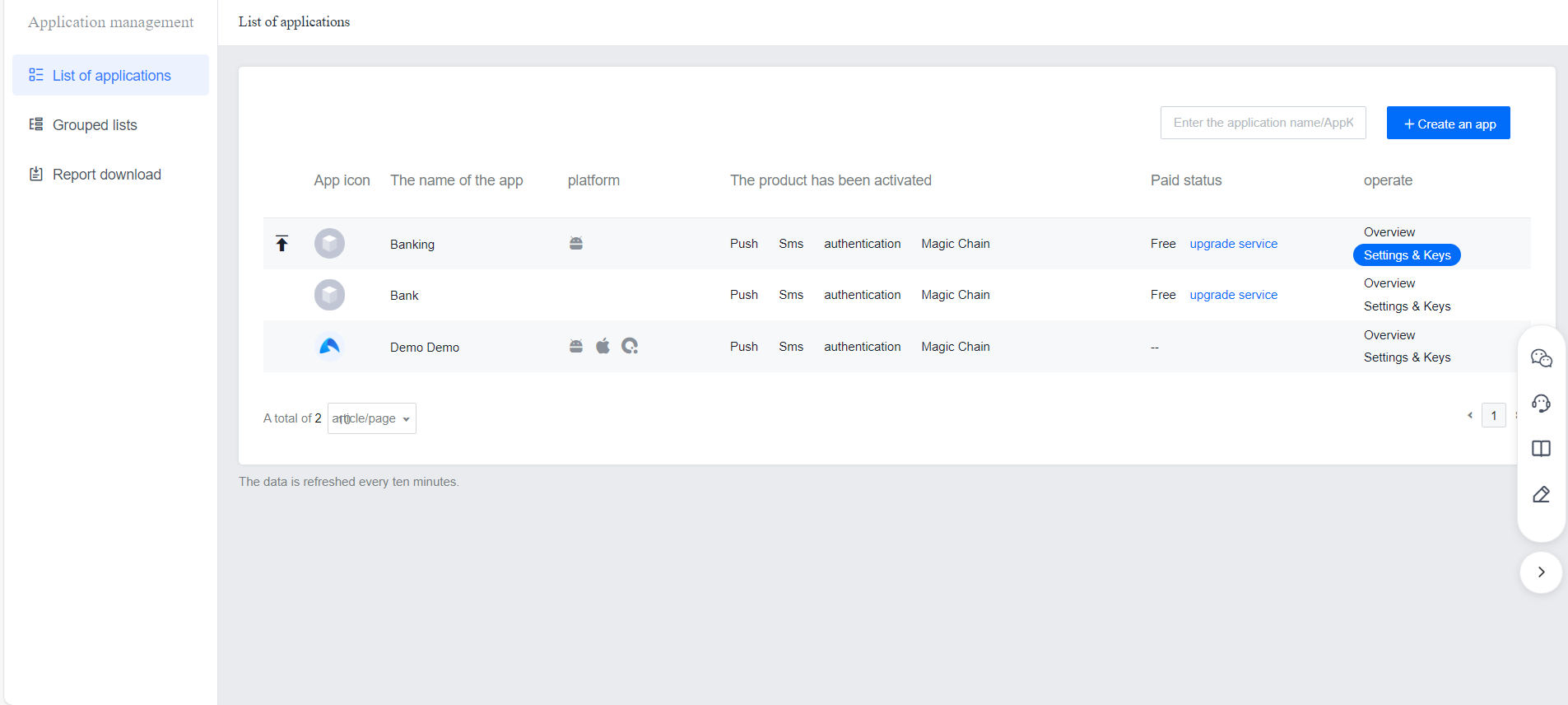
Task: Open the Report download menu item
Action: 106,175
